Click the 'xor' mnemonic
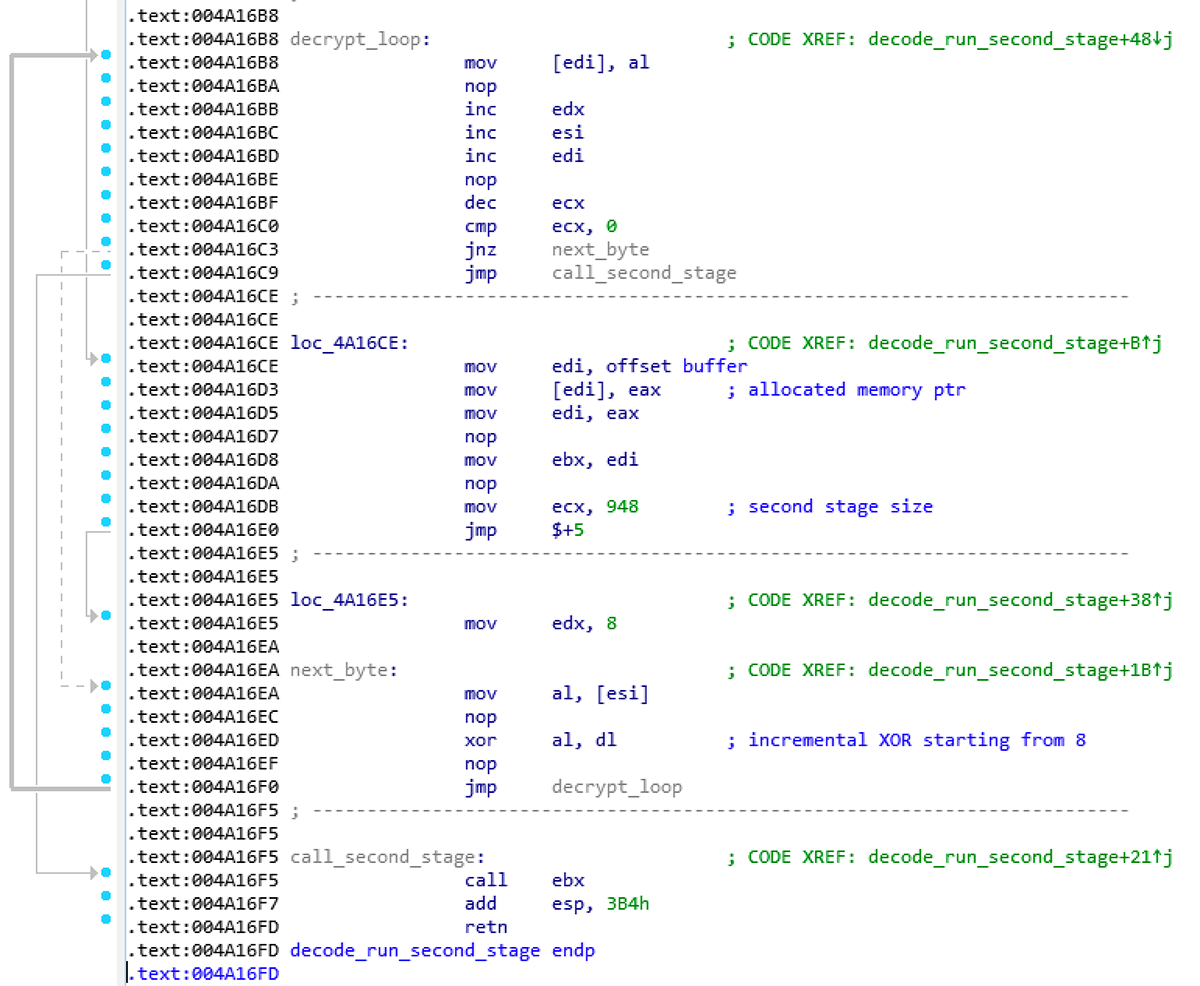Screen dimensions: 1200x986 coord(480,740)
